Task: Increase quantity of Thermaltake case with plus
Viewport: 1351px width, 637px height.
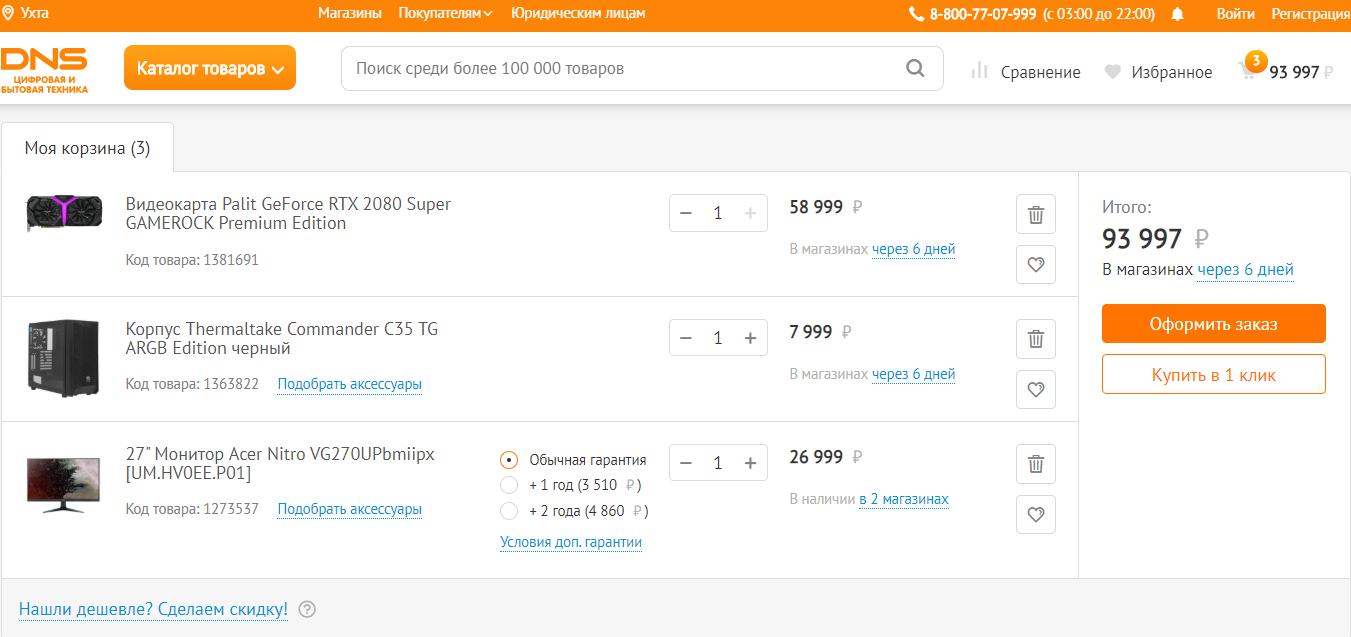Action: (750, 338)
